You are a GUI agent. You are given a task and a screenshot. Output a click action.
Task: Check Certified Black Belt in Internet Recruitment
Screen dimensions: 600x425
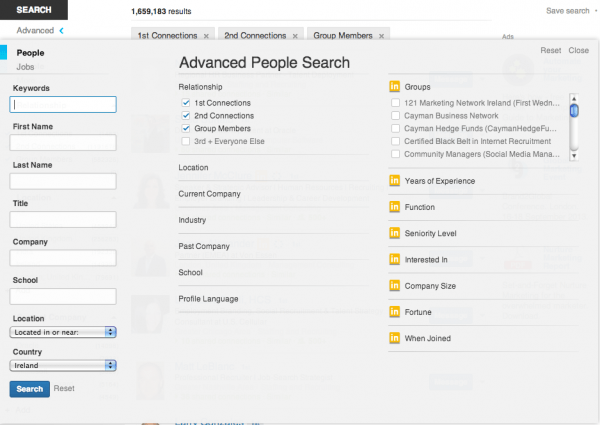pos(396,141)
